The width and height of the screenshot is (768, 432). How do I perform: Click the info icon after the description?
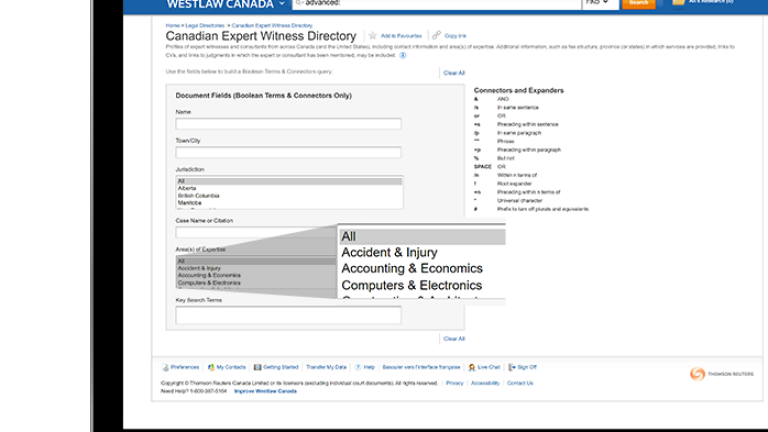pyautogui.click(x=403, y=55)
